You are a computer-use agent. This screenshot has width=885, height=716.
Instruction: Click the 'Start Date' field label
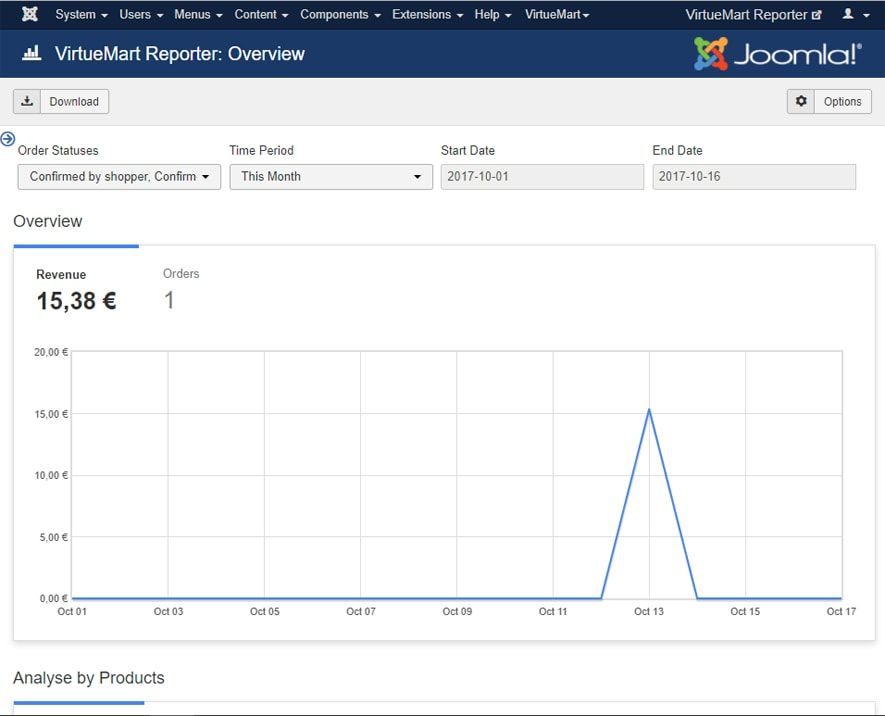coord(468,151)
